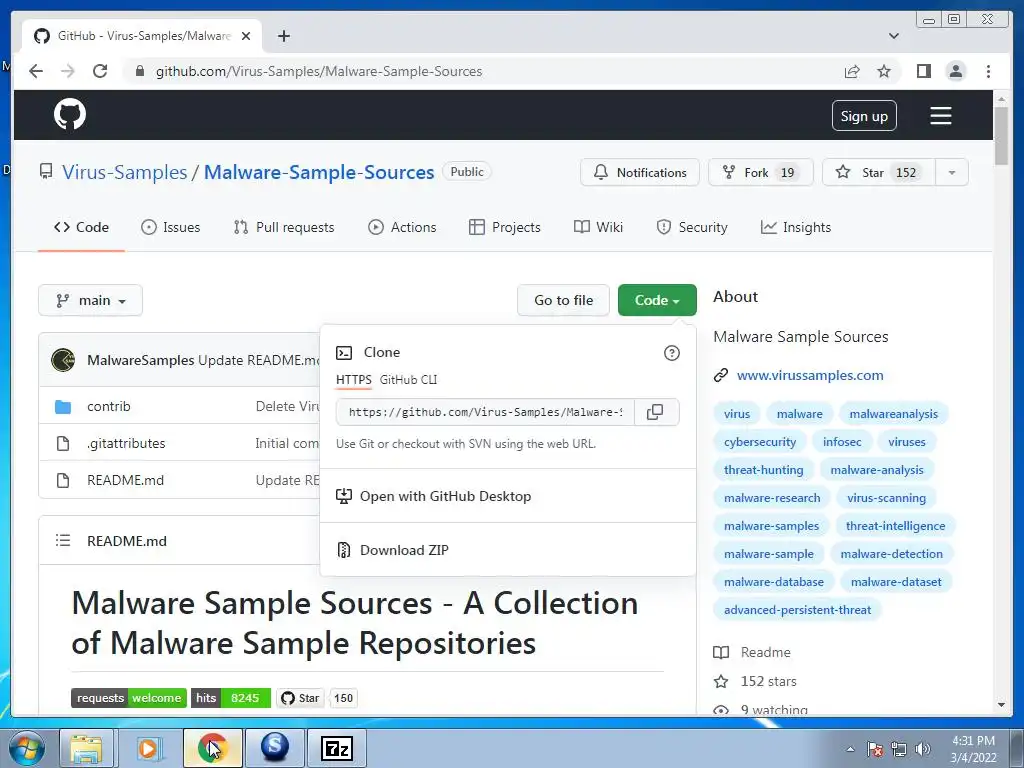Select the HTTPS clone tab
Image resolution: width=1024 pixels, height=768 pixels.
coord(353,379)
